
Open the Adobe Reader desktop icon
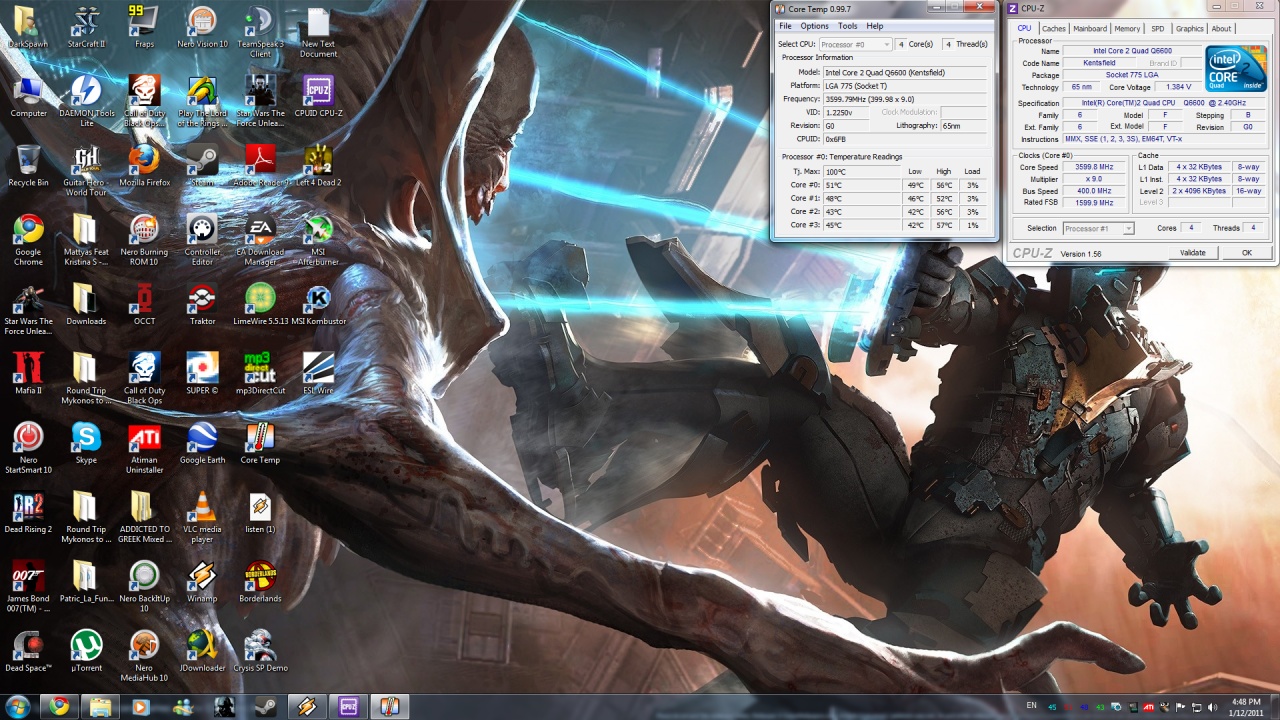[260, 166]
